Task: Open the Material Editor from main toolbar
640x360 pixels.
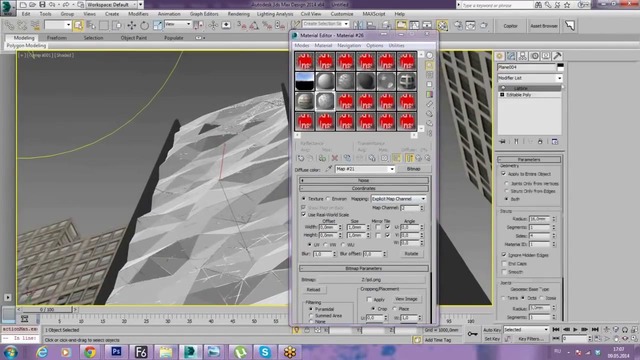Action: 443,25
